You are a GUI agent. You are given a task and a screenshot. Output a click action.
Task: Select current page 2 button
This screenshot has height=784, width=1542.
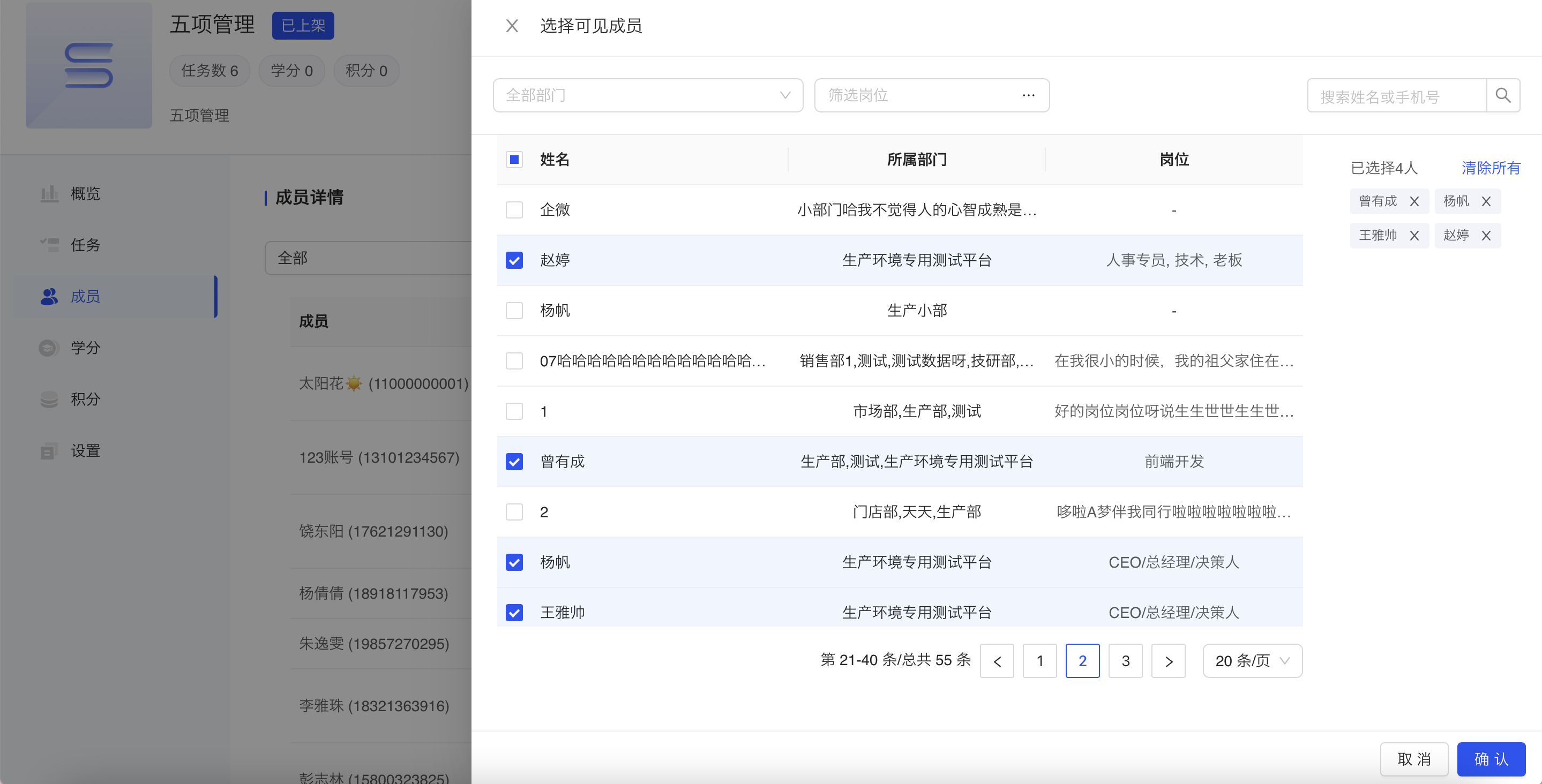tap(1082, 661)
